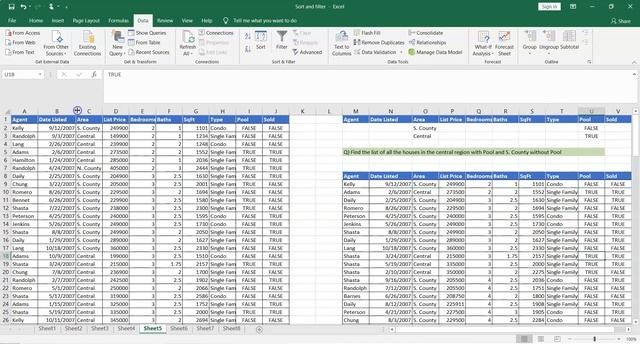Click Subtotal in Outline group
This screenshot has width=640, height=360.
(x=569, y=41)
